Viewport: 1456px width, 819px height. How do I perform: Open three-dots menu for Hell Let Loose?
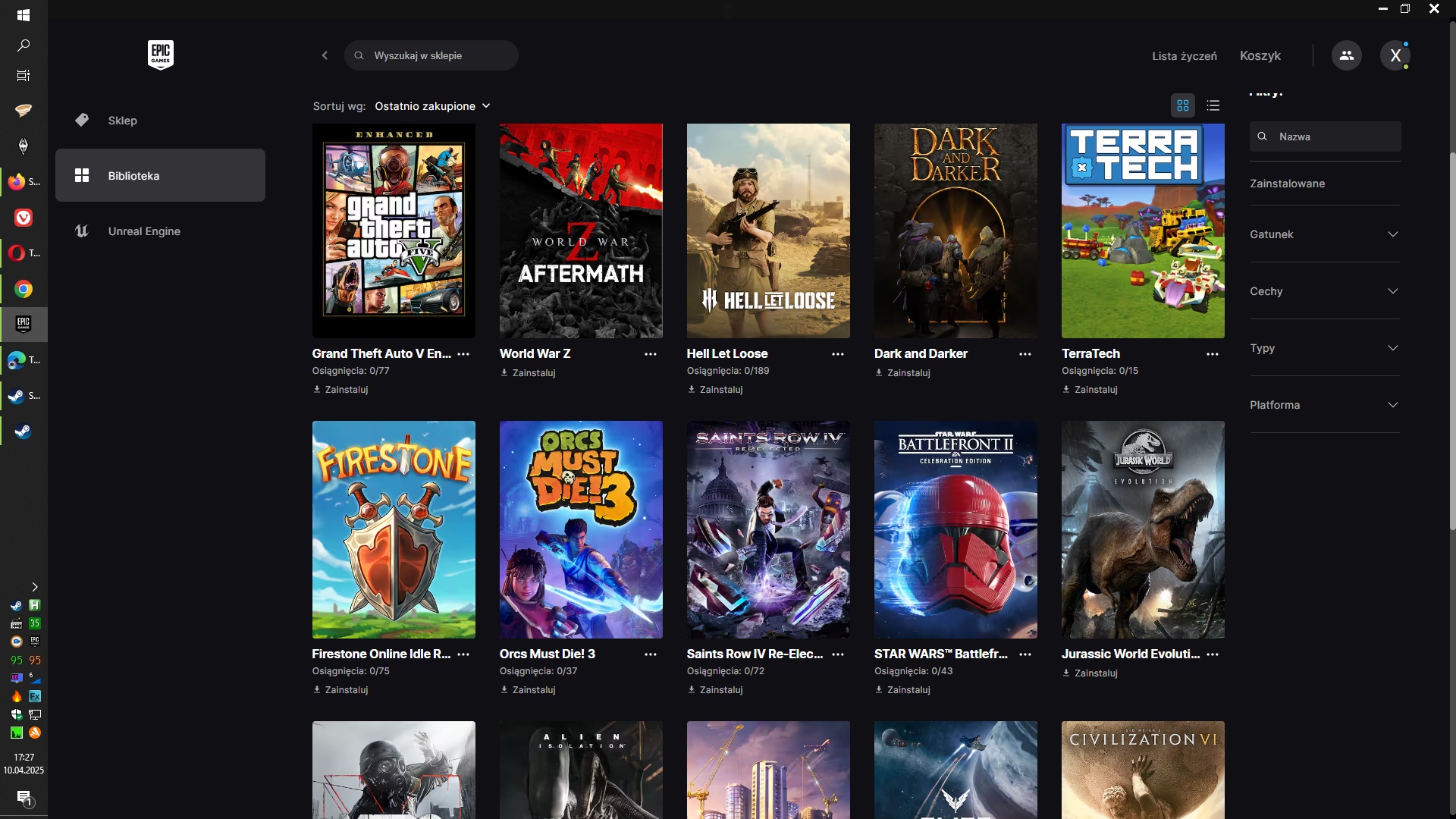837,354
